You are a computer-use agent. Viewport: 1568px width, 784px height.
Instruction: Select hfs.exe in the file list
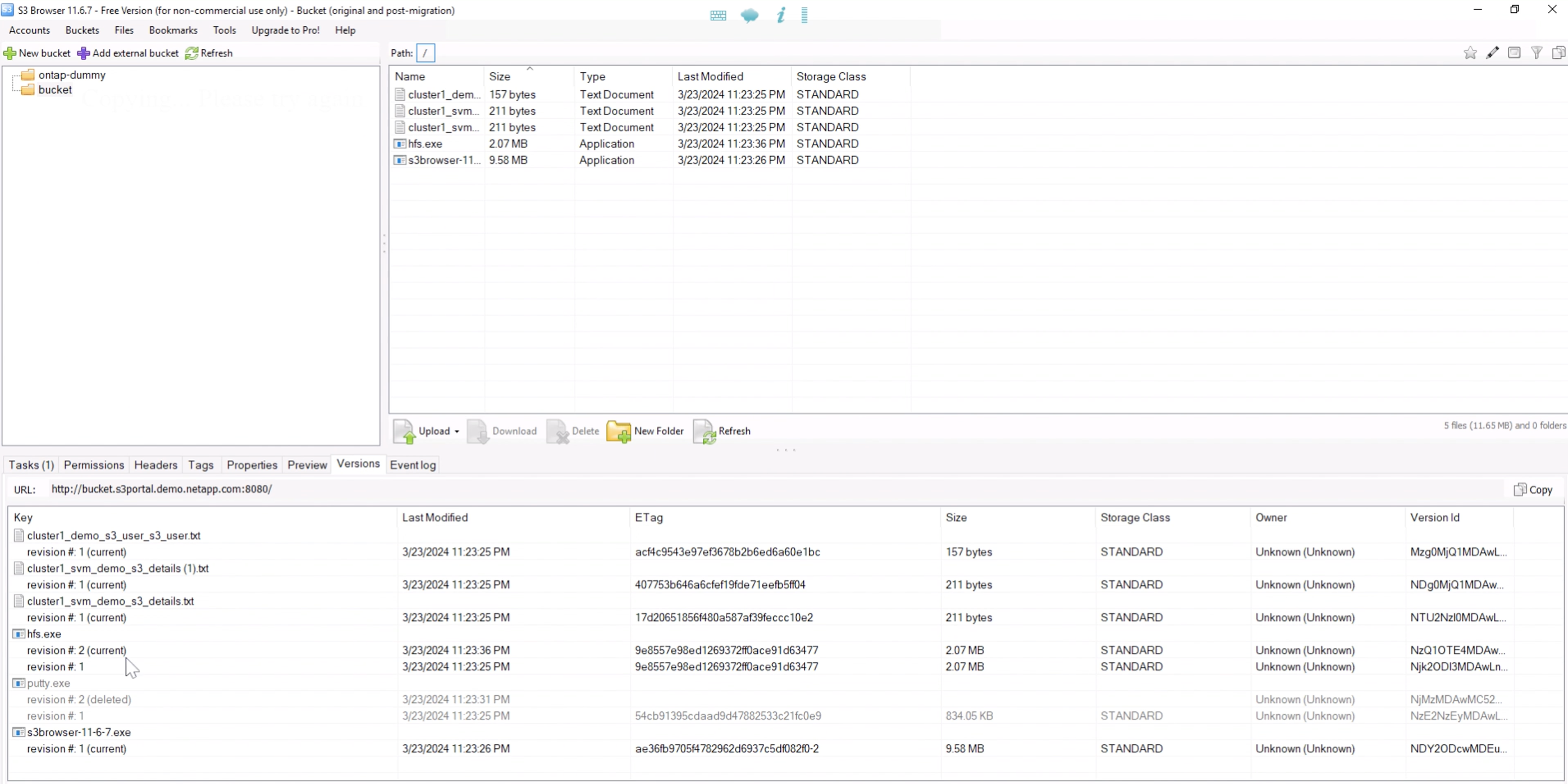pos(425,144)
